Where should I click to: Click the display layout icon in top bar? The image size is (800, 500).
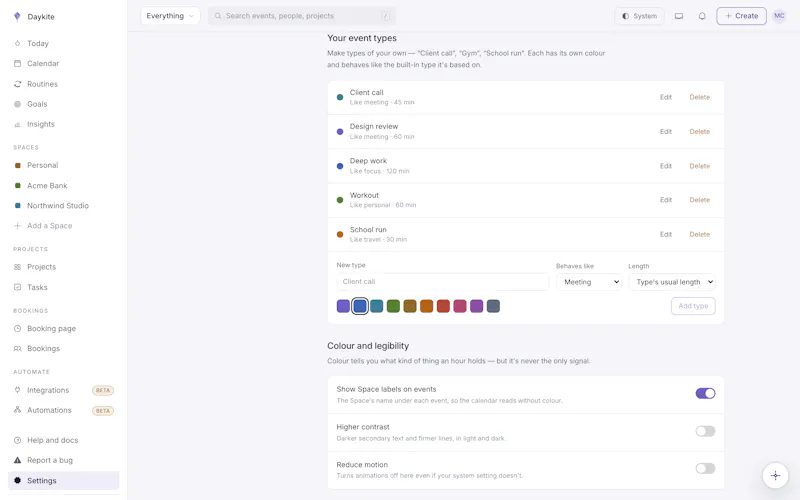coord(679,16)
